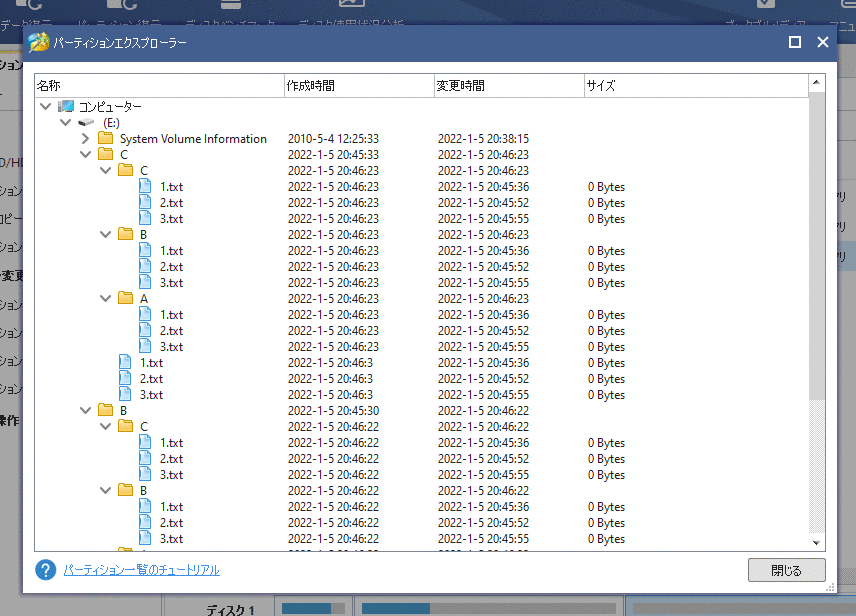Click the folder icon of subfolder A
This screenshot has height=616, width=856.
coord(125,298)
